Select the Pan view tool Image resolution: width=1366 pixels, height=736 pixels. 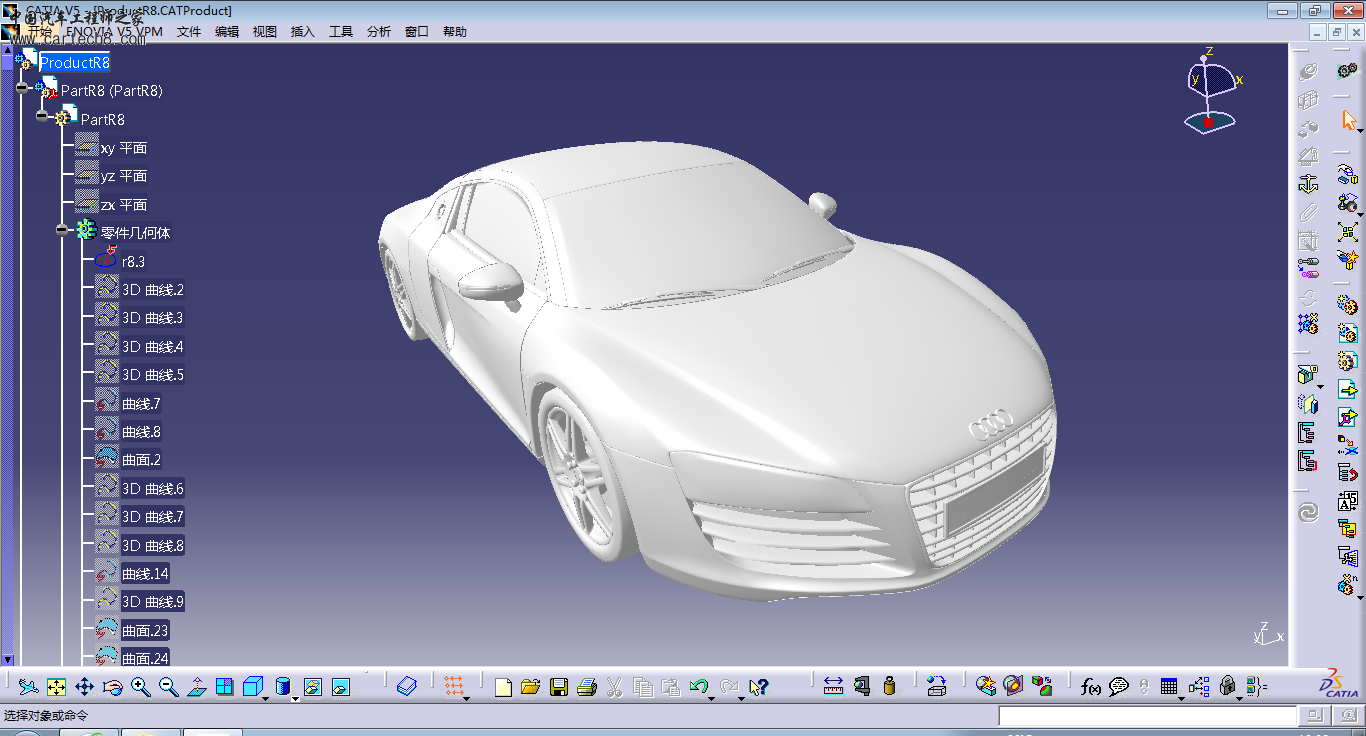[x=85, y=687]
